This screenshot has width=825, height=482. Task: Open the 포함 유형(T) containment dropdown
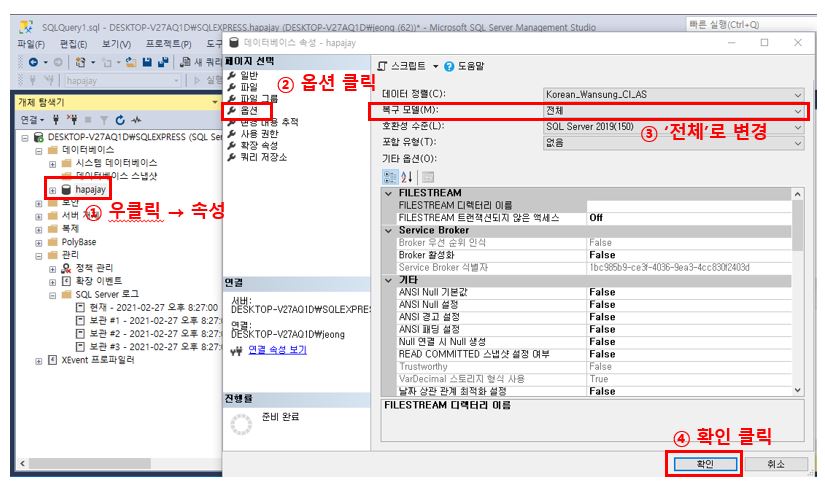(674, 143)
